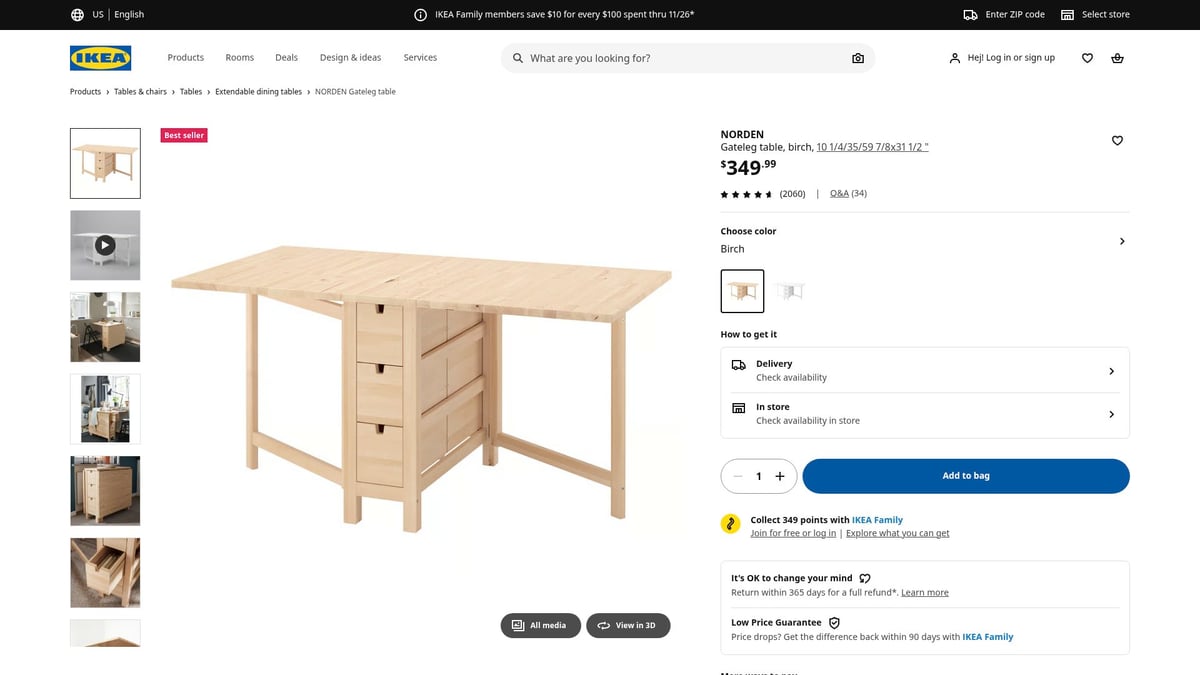Select a store using the store icon
1200x675 pixels.
1067,14
